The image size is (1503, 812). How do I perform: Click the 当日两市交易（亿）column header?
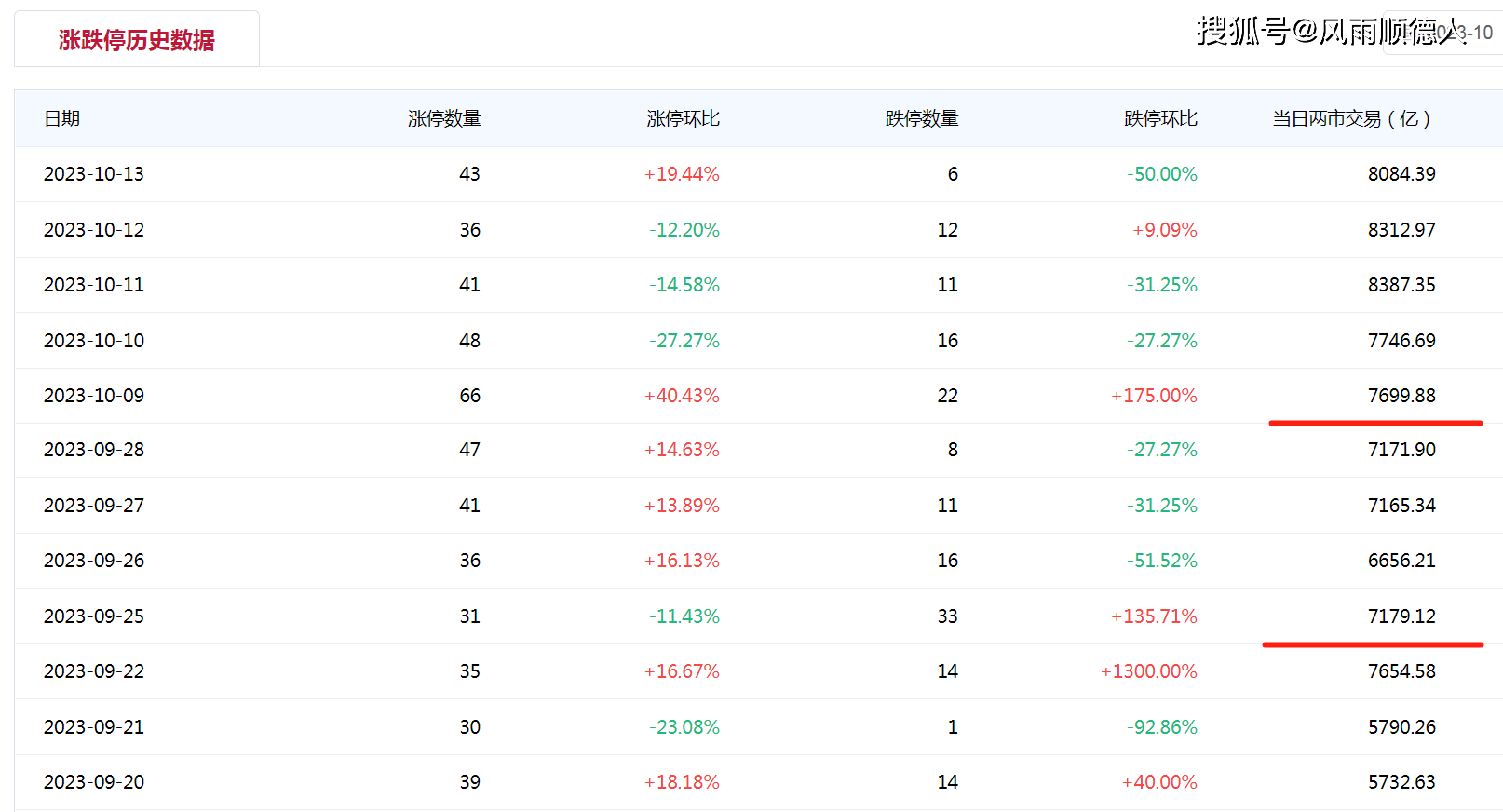(x=1351, y=118)
